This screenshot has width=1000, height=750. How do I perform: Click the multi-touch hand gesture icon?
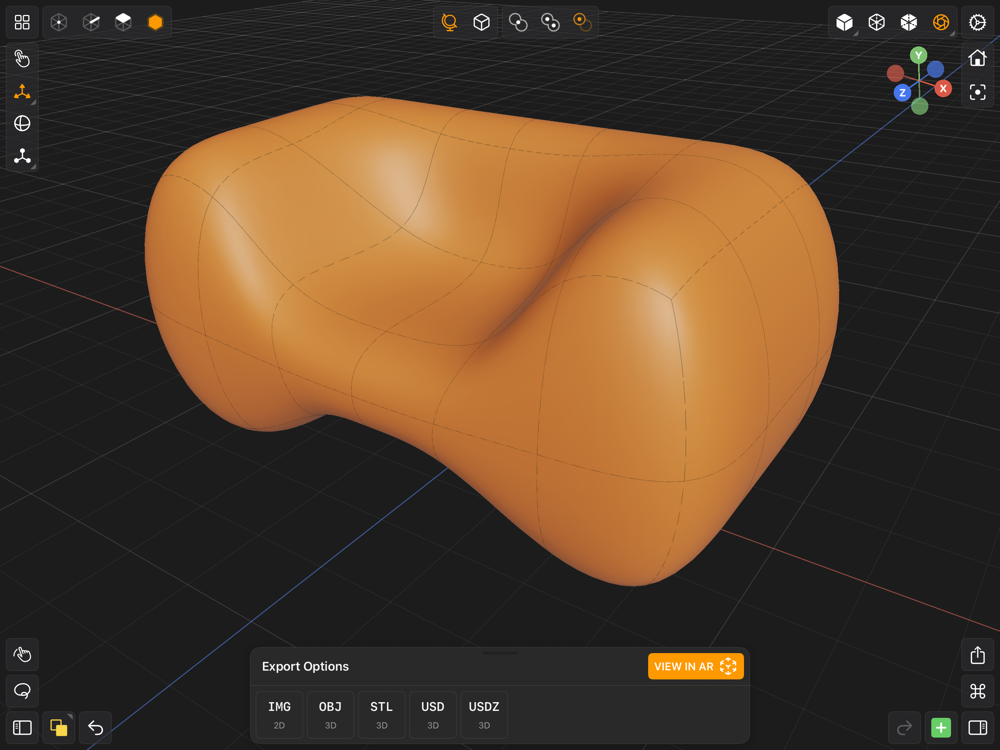pos(22,654)
